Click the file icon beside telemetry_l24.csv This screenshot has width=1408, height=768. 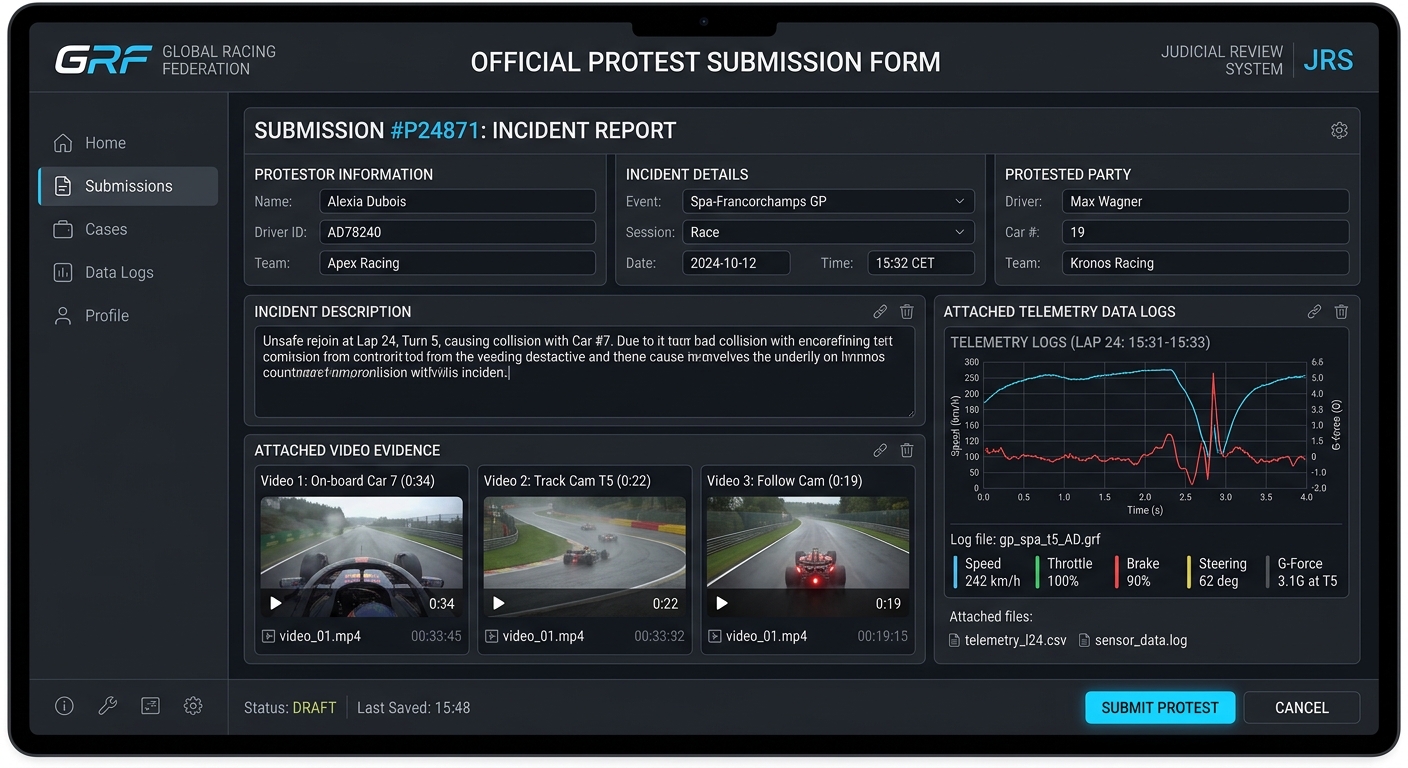[x=954, y=640]
